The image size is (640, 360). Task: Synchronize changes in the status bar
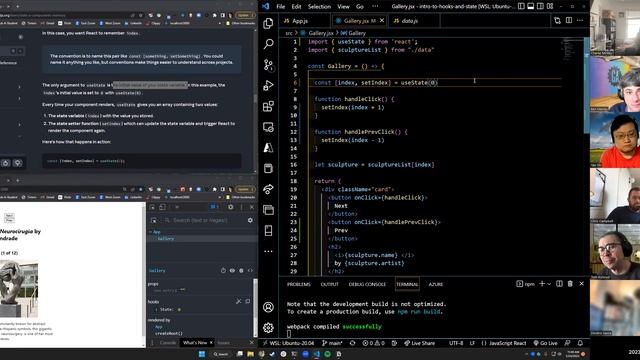click(353, 343)
